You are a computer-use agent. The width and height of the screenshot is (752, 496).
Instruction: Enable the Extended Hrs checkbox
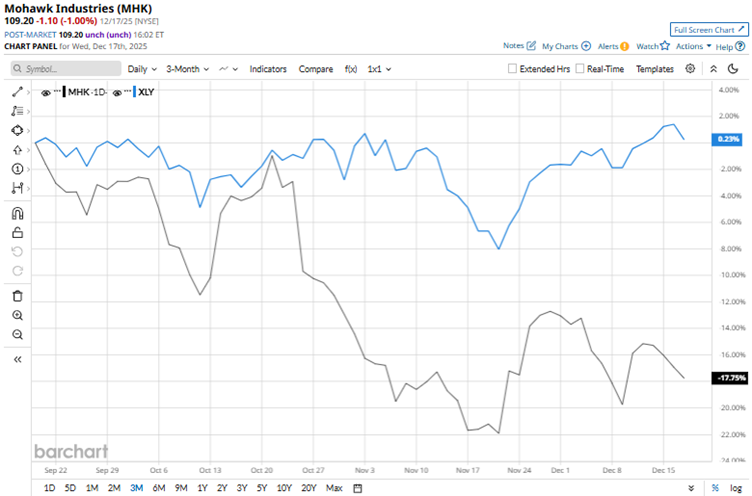coord(512,69)
